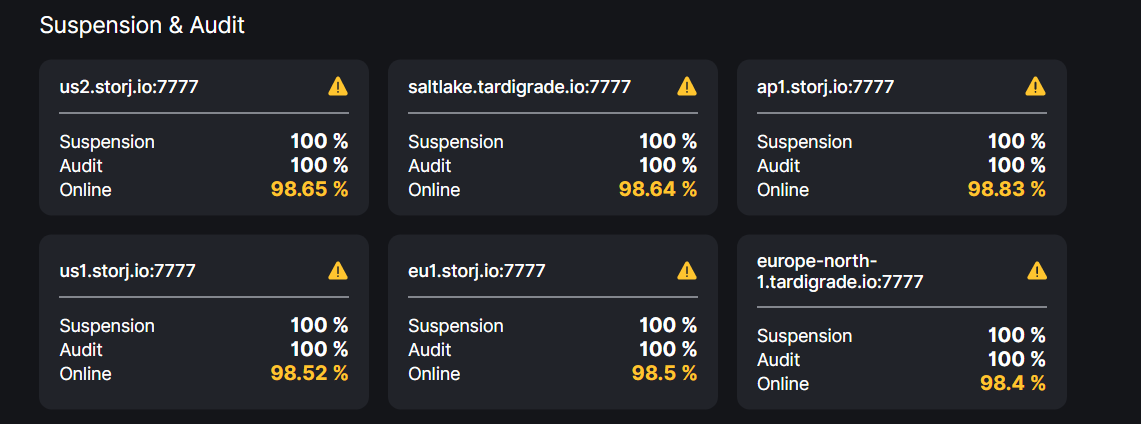Click the 98.83 % online score

pyautogui.click(x=1007, y=190)
